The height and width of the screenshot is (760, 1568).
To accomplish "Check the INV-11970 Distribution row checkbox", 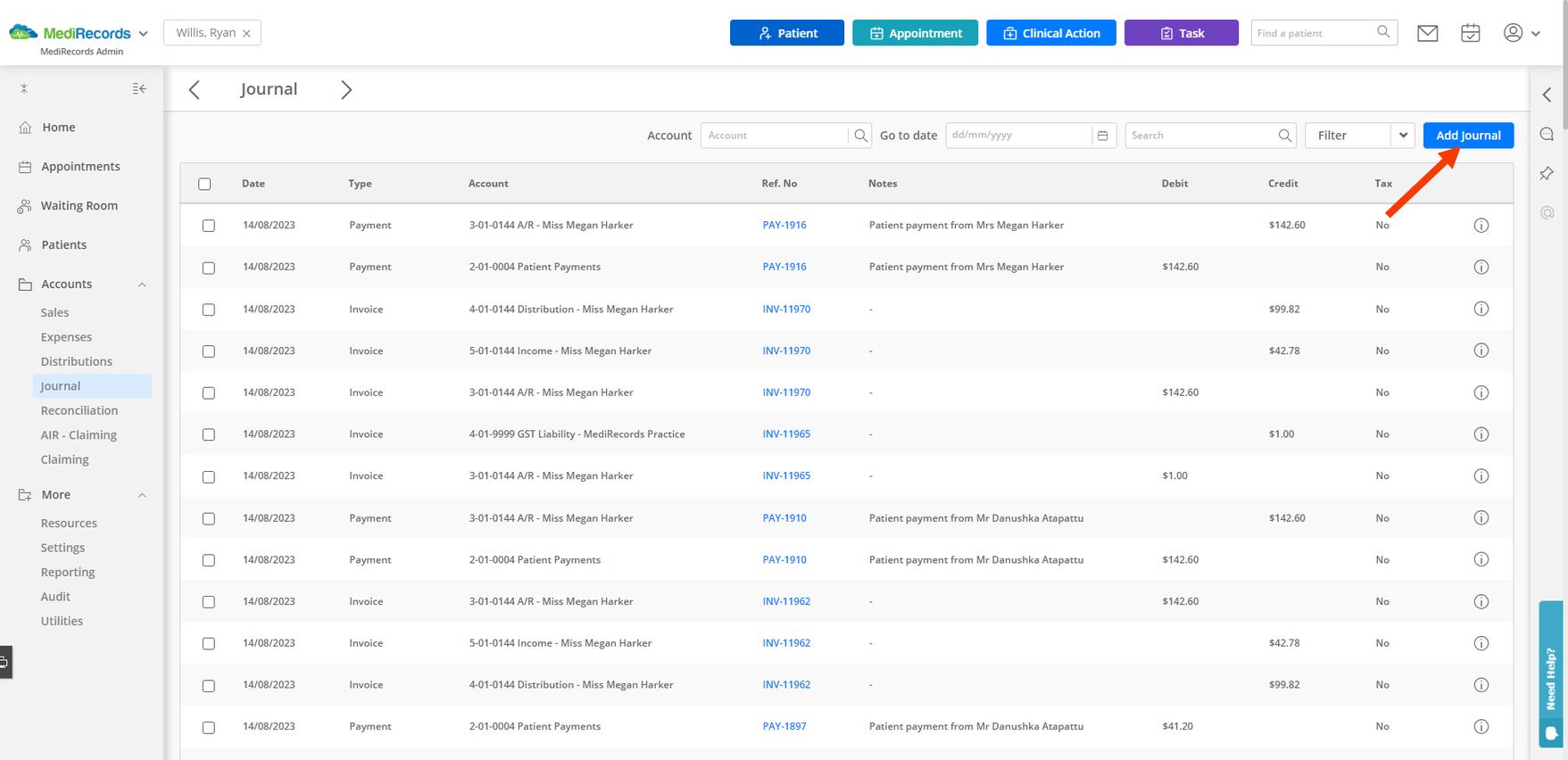I will [x=209, y=310].
